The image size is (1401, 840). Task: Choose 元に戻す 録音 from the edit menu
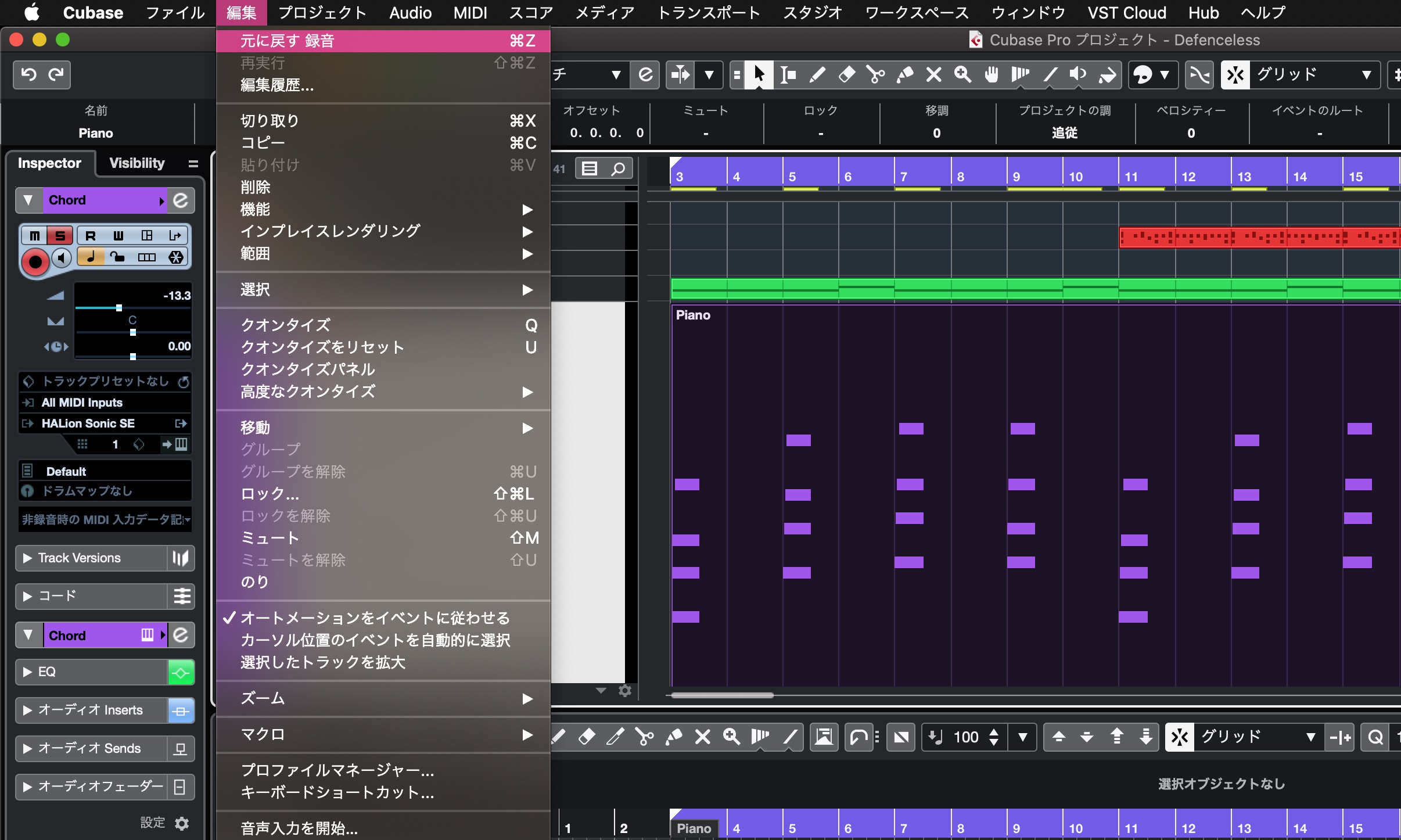point(383,41)
